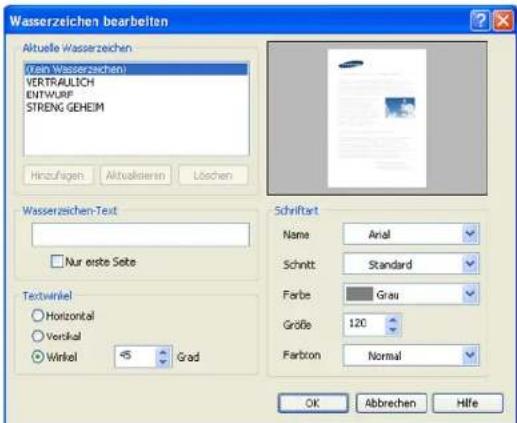This screenshot has width=517, height=423.
Task: Enable Nur erste Seite checkbox
Action: point(57,261)
